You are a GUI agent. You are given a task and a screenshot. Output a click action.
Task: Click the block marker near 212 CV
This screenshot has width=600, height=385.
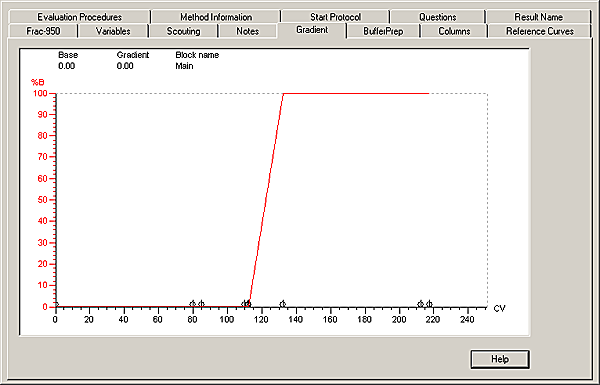pyautogui.click(x=420, y=304)
